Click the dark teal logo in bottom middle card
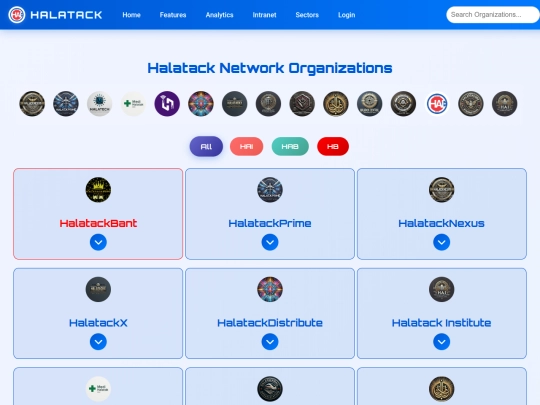540x405 pixels. coord(270,389)
